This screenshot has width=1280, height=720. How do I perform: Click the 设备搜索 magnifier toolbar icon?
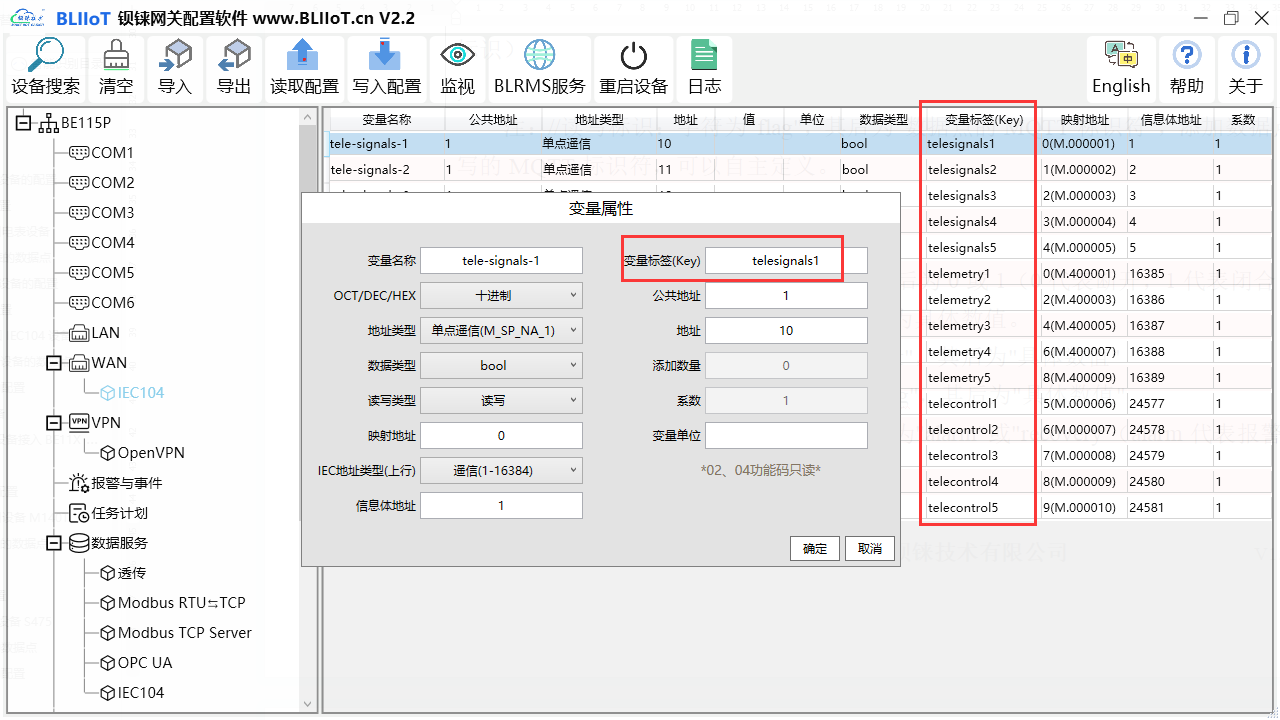click(45, 55)
